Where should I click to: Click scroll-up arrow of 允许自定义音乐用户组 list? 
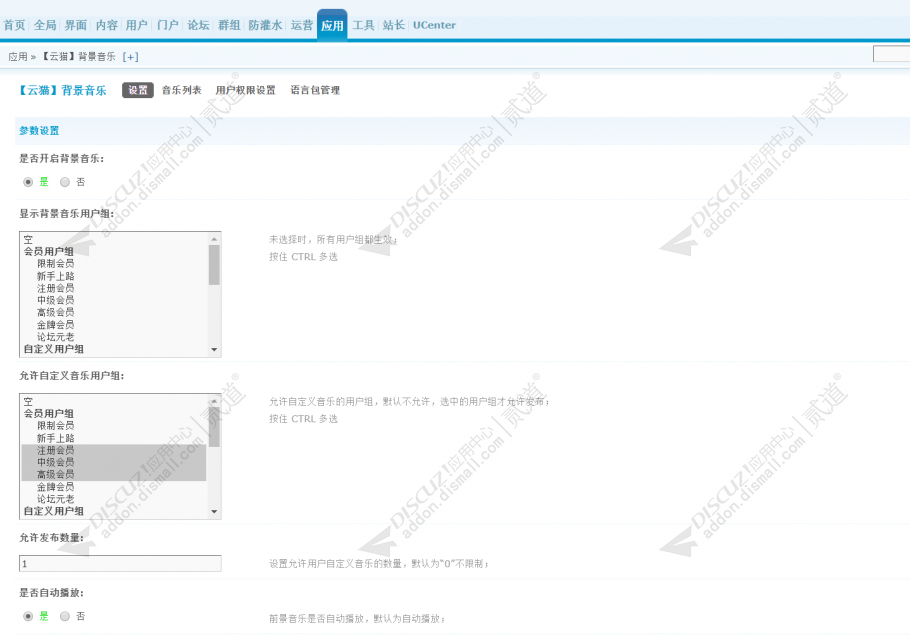pos(214,401)
